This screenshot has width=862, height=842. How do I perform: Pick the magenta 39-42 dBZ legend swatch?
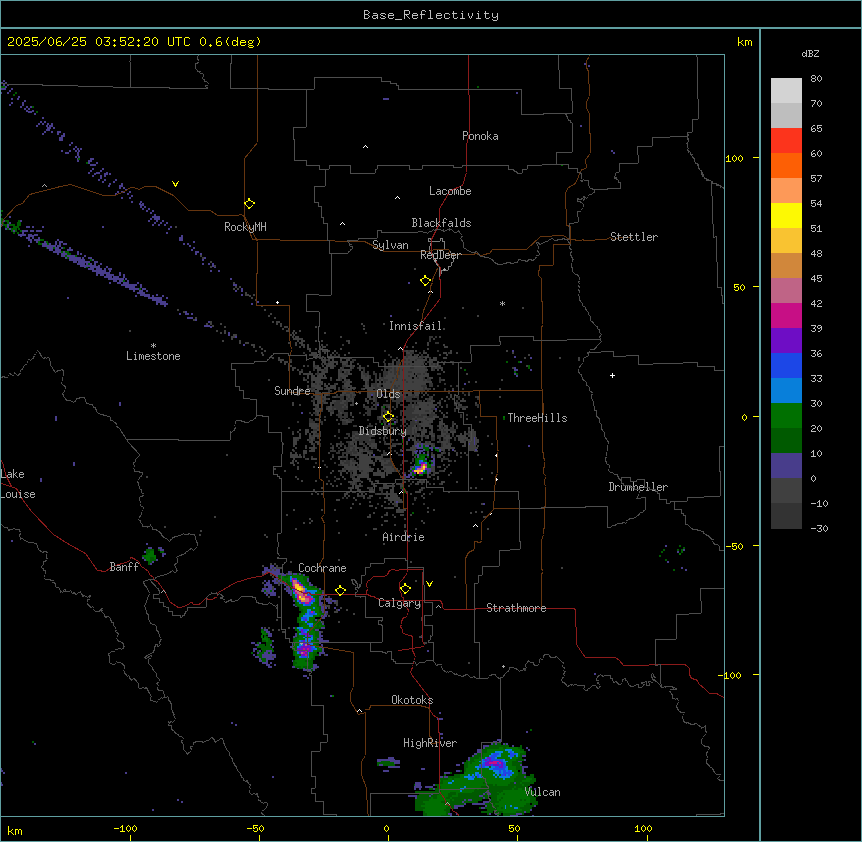click(786, 315)
